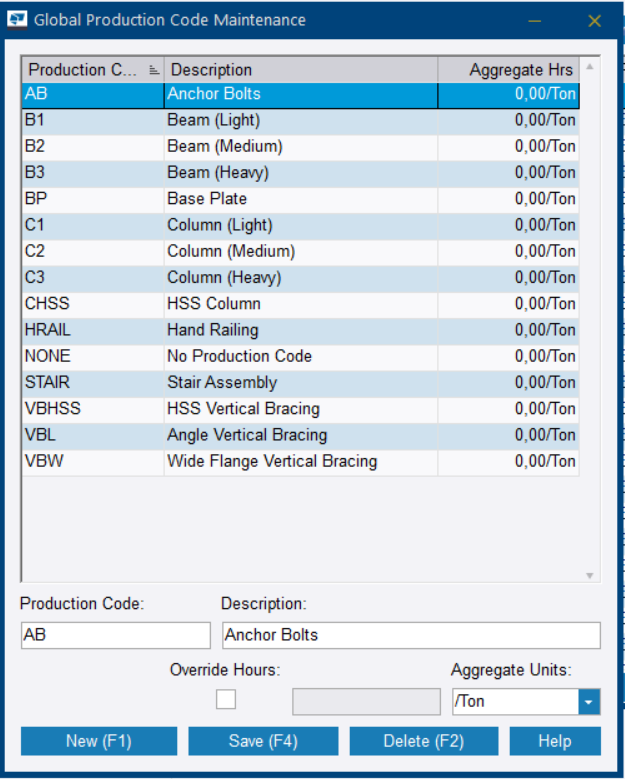Close the Global Production Code Maintenance window
This screenshot has height=779, width=625.
[x=594, y=21]
